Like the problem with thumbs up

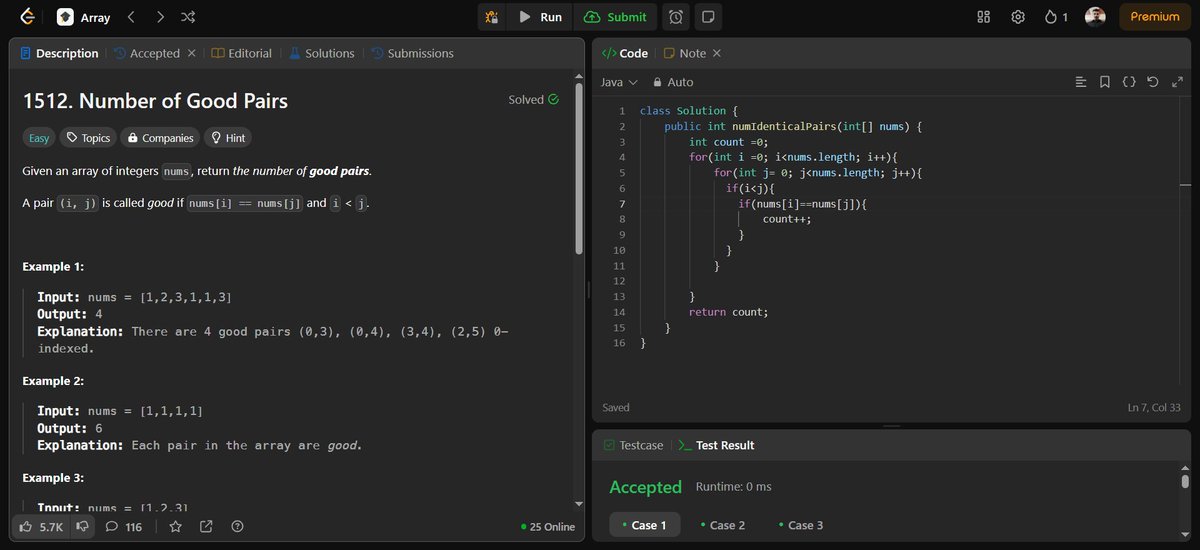pos(43,526)
